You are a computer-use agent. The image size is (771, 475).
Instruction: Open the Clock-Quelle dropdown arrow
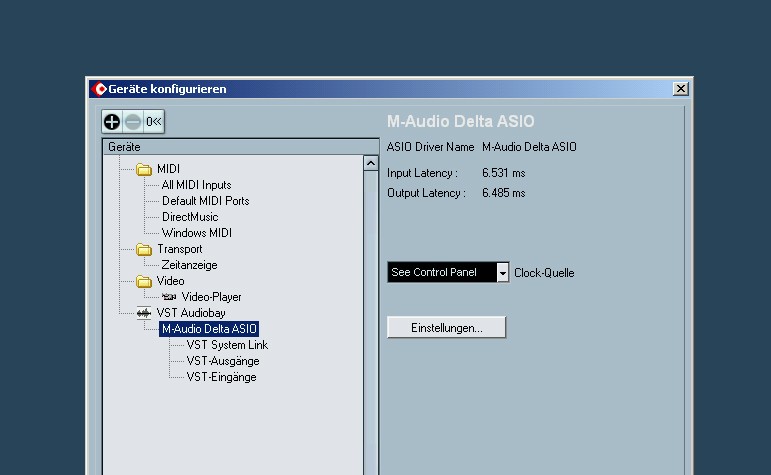(x=503, y=273)
